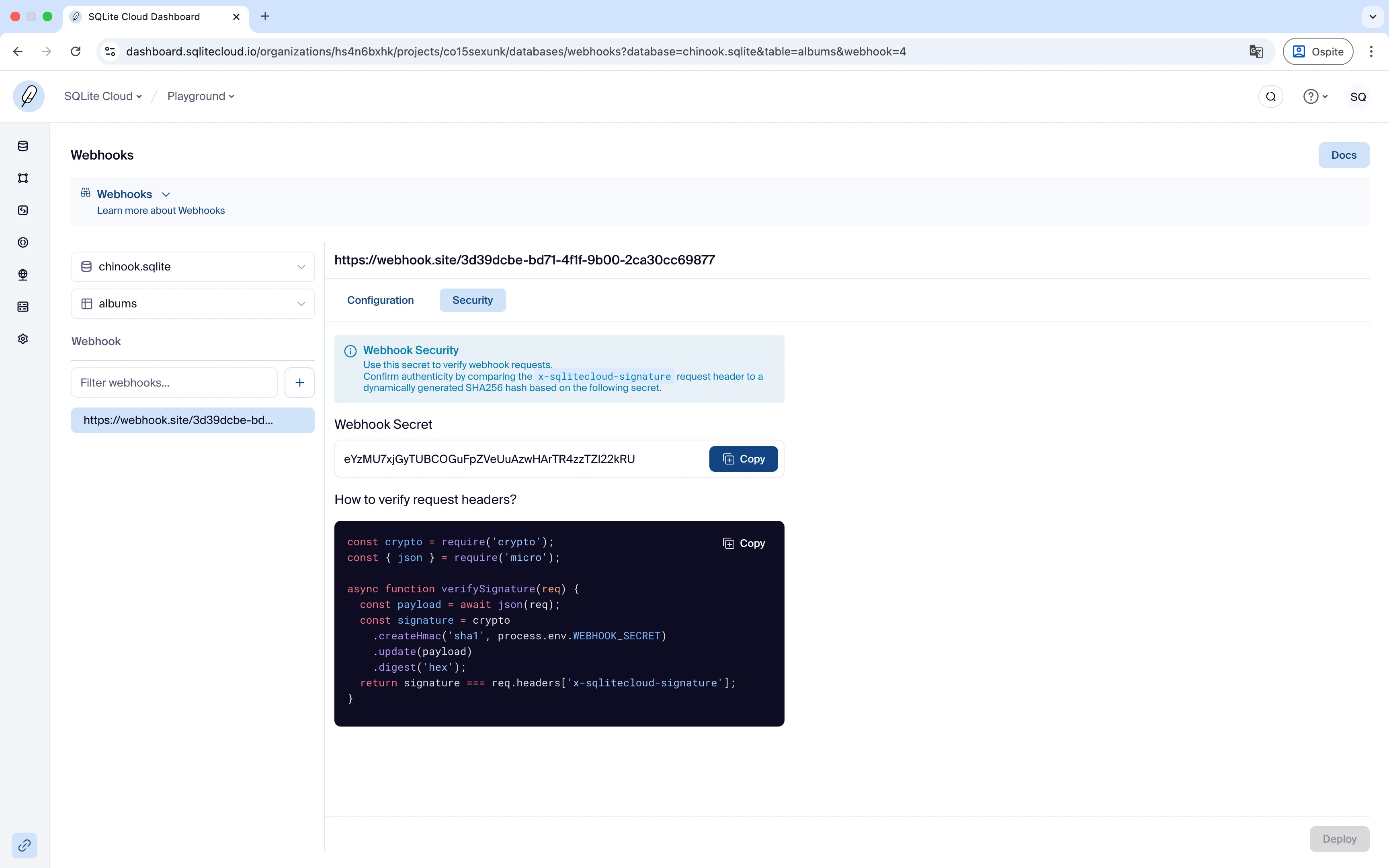Copy the verifySignature code snippet

pos(744,543)
